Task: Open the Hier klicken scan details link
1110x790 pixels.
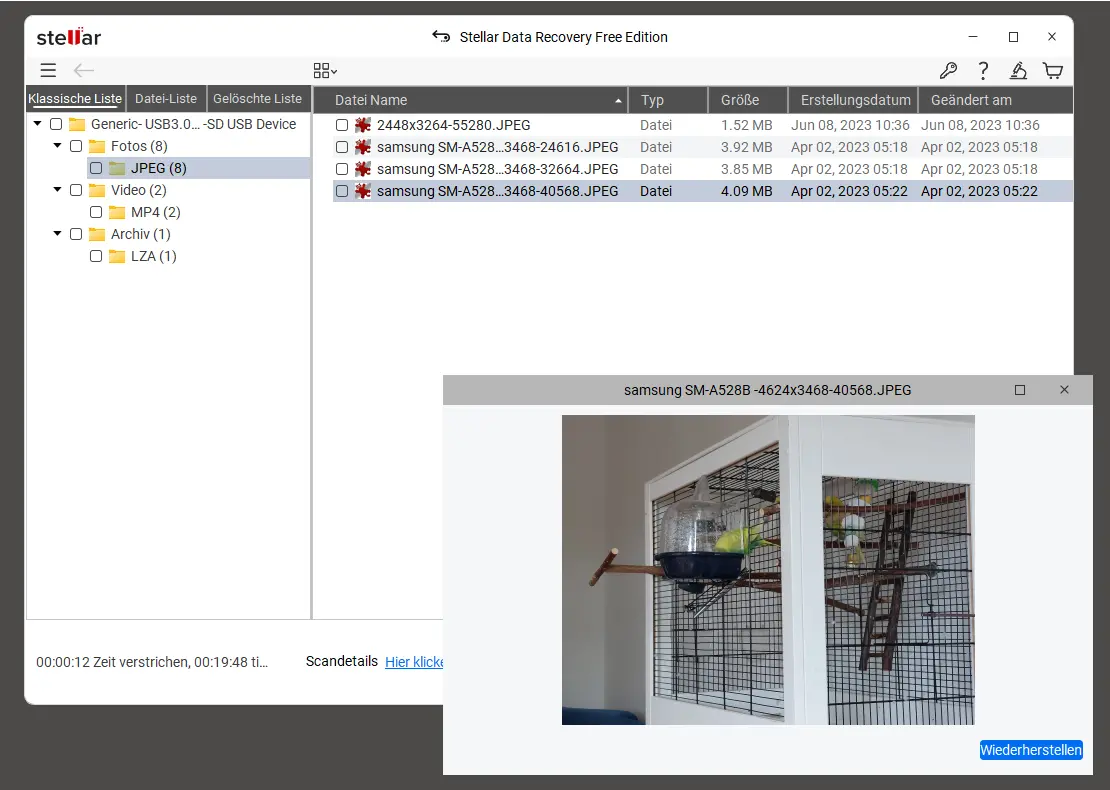Action: (x=414, y=662)
